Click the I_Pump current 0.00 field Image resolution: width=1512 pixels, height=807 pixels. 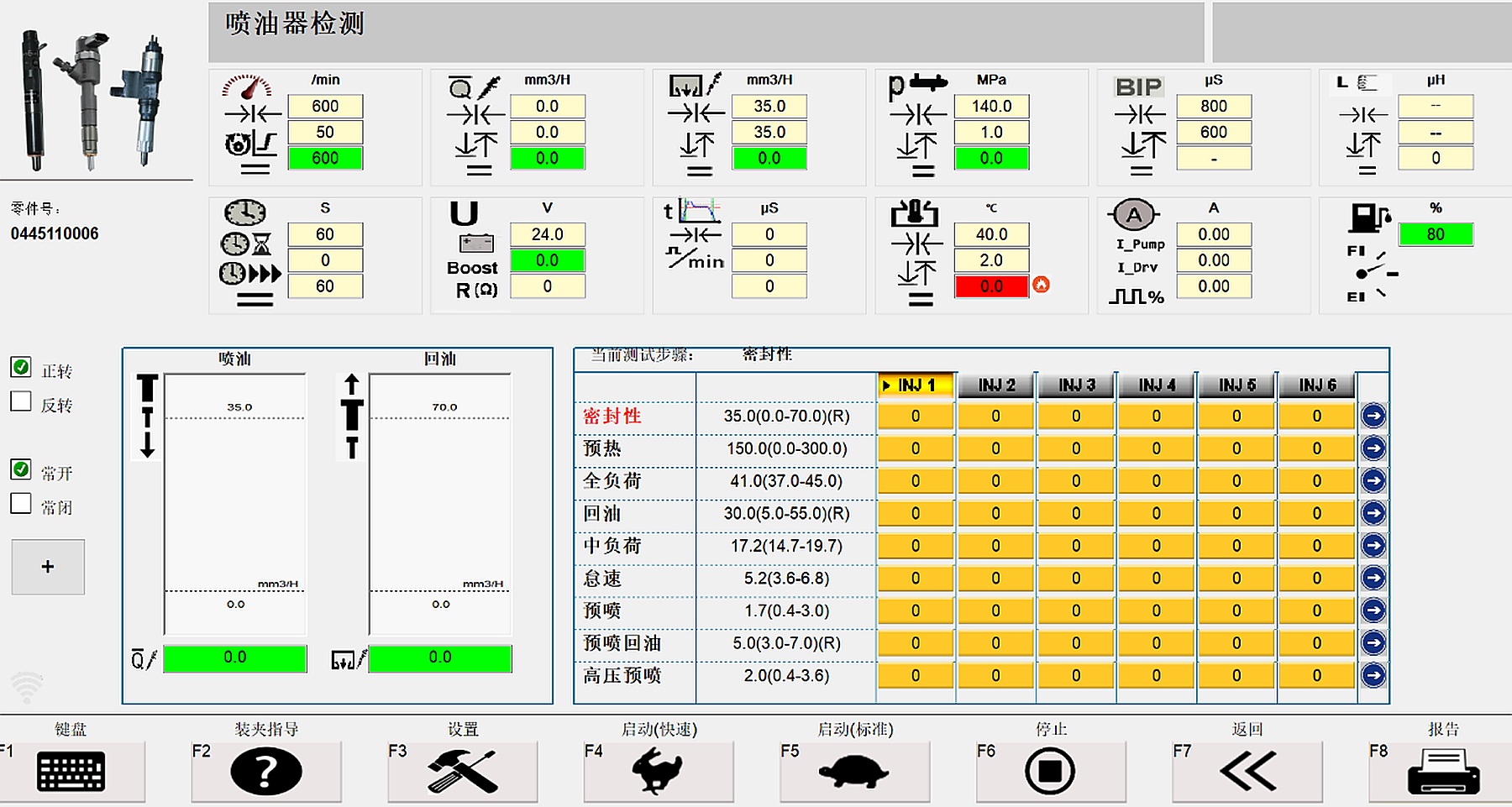(x=1214, y=234)
